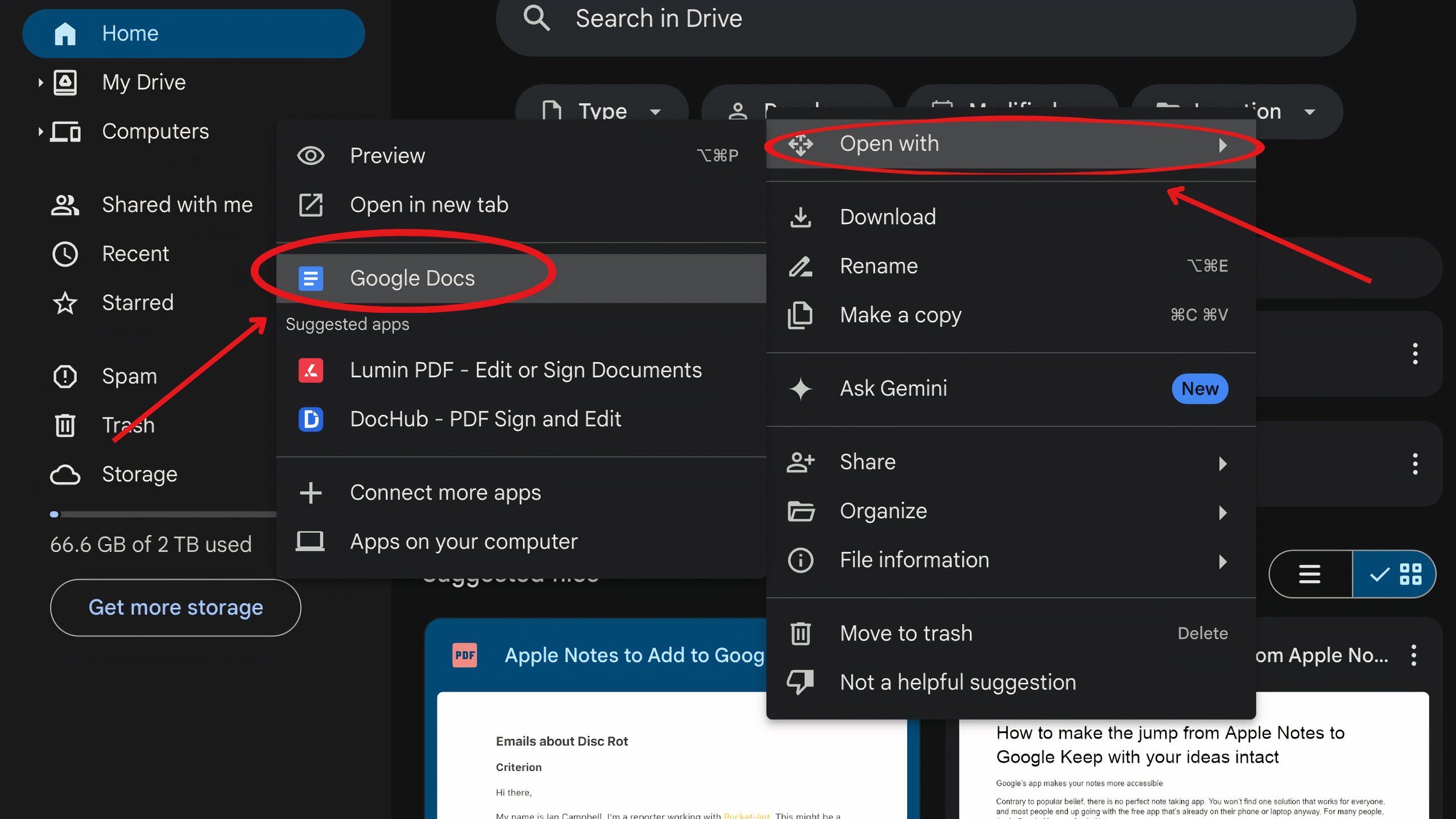1456x819 pixels.
Task: Click the Make a copy icon
Action: pos(801,315)
